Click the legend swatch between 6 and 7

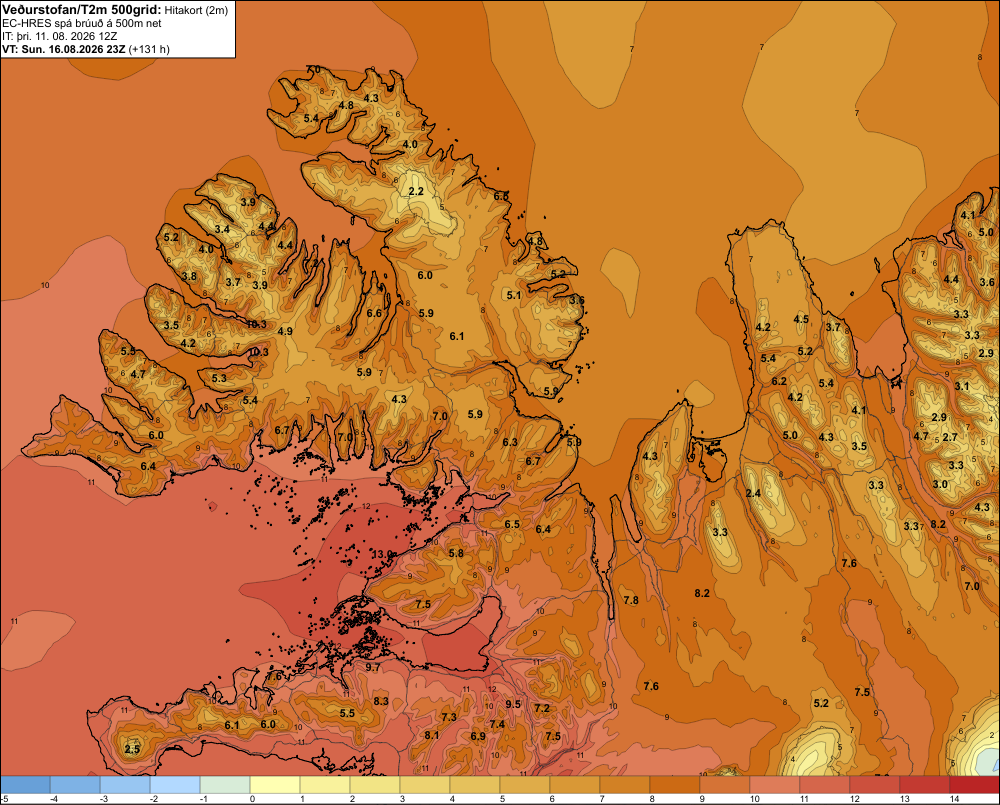pyautogui.click(x=575, y=784)
